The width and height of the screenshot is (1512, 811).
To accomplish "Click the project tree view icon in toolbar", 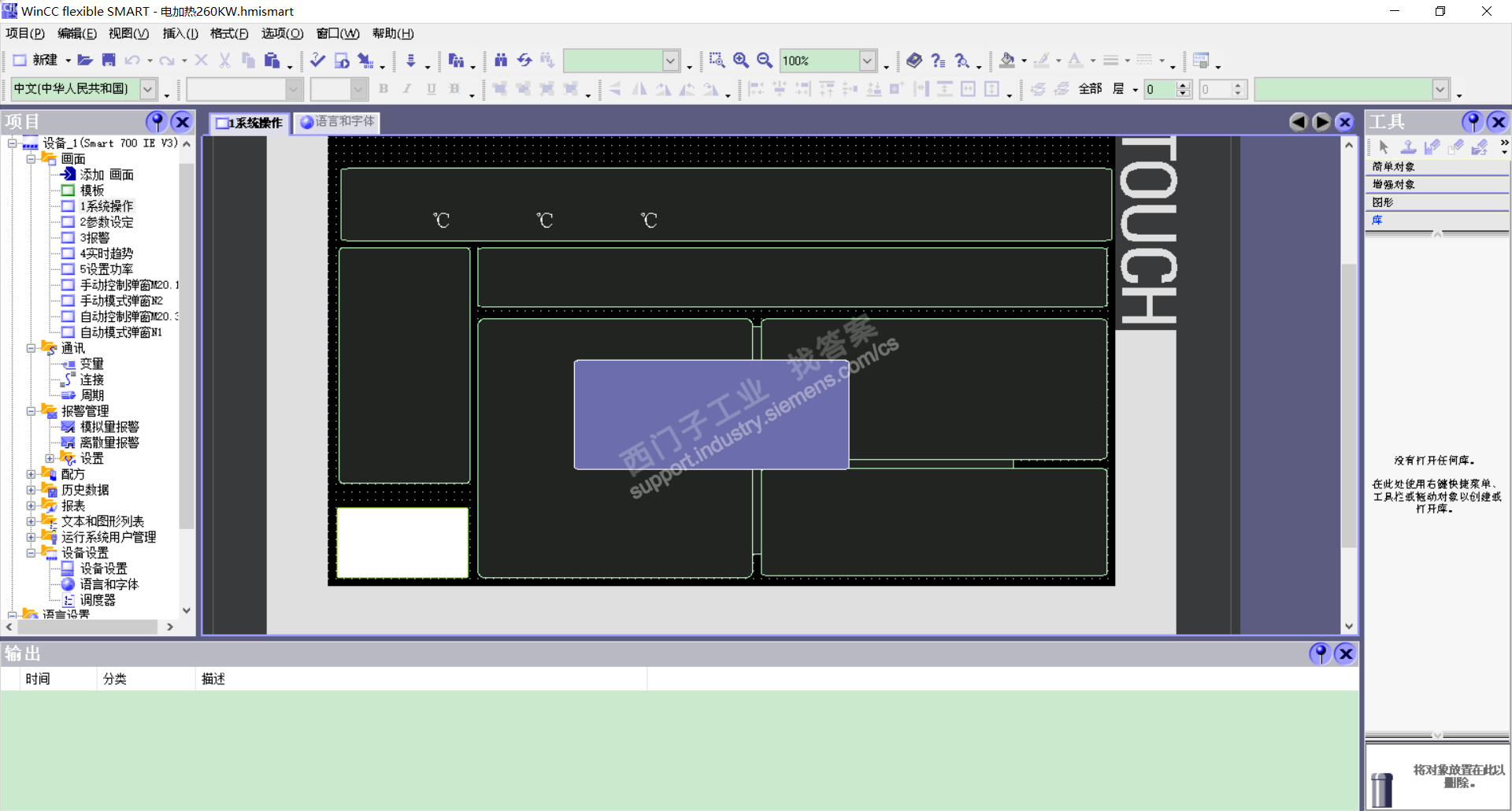I will [x=456, y=60].
